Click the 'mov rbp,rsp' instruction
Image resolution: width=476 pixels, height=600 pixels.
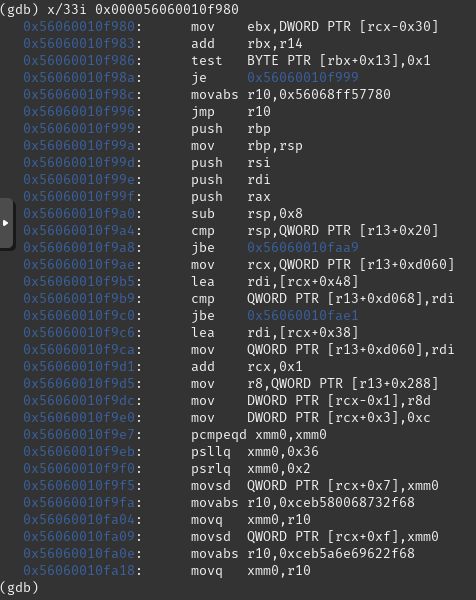pos(247,146)
